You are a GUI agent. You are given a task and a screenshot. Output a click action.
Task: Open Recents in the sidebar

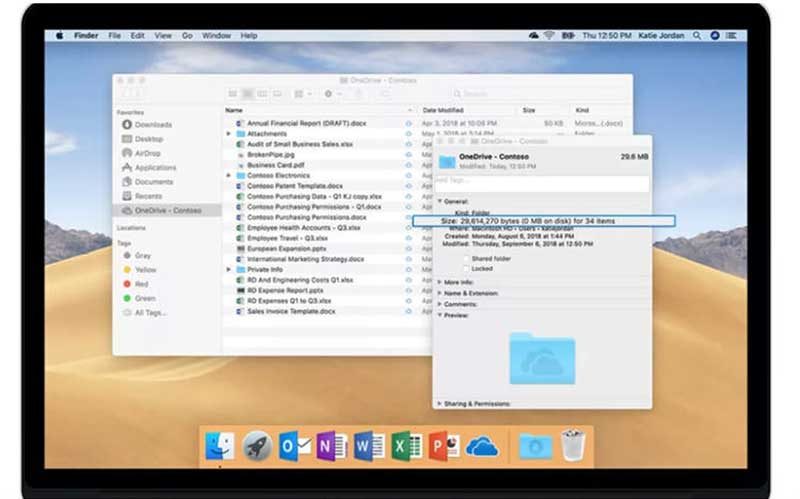(142, 196)
